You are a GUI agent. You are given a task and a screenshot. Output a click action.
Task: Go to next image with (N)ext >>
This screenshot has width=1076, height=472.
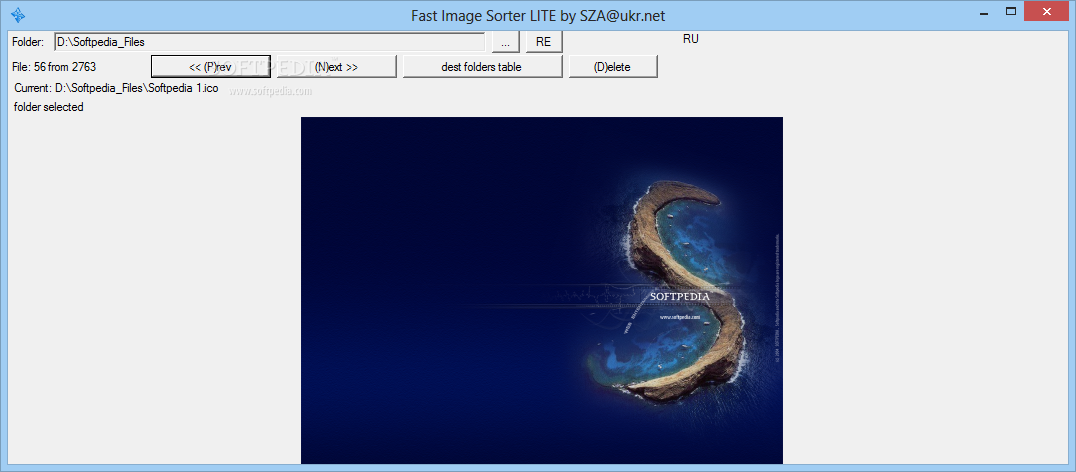(336, 67)
